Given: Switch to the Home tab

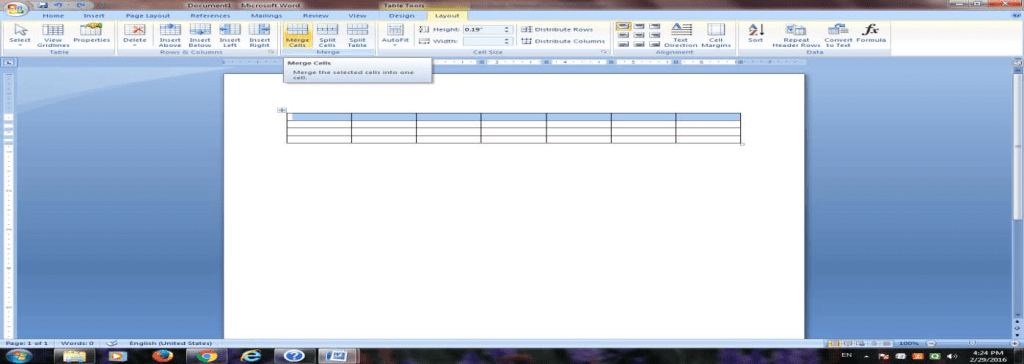Looking at the screenshot, I should tap(54, 16).
